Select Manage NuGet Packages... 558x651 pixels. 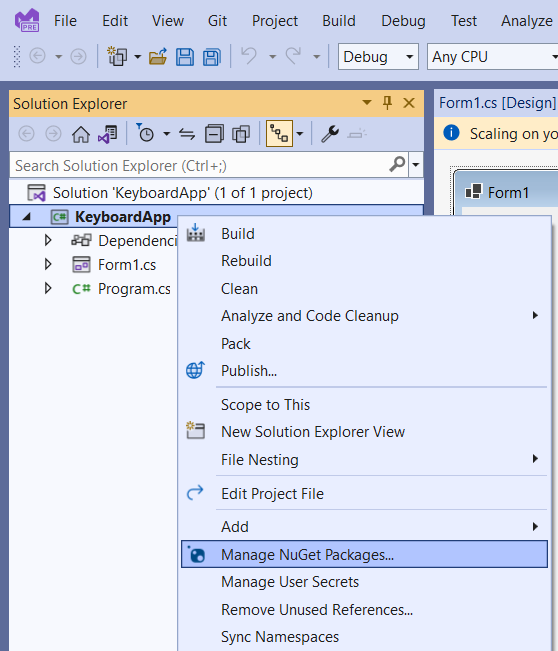(x=365, y=554)
